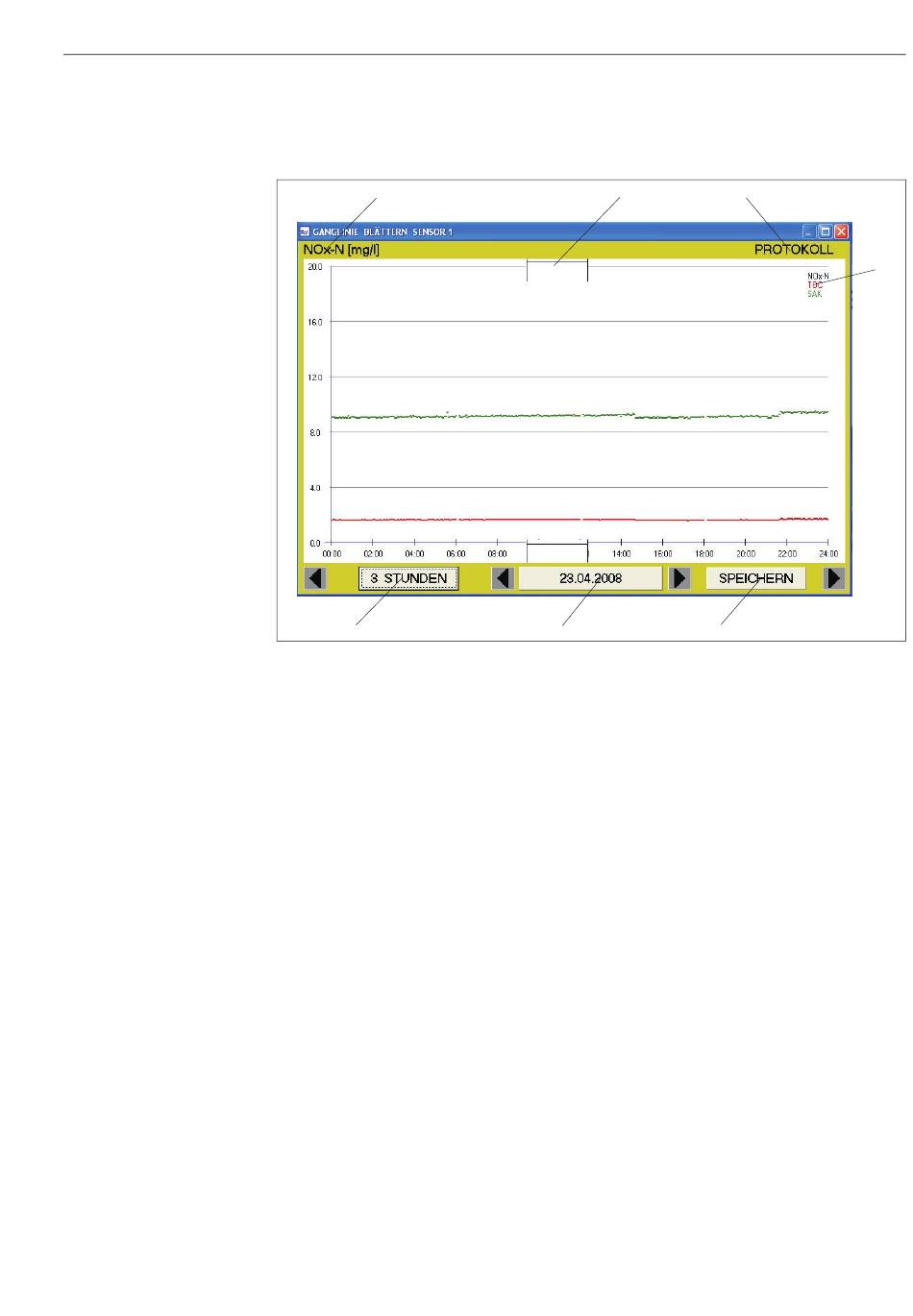Close the Ganglinie Blättern Sensor window
This screenshot has width=913, height=1316.
pyautogui.click(x=841, y=232)
